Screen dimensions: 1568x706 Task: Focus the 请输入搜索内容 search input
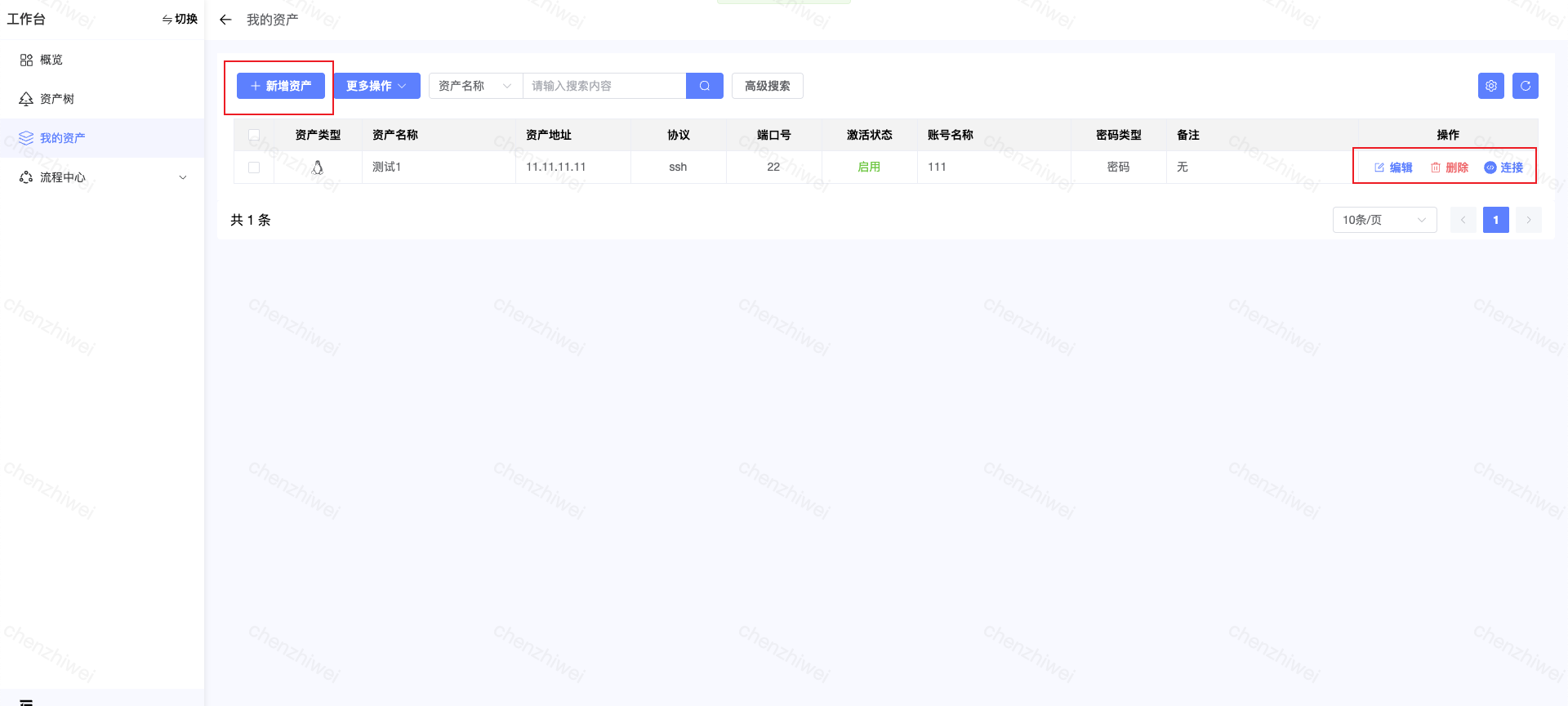(x=604, y=86)
